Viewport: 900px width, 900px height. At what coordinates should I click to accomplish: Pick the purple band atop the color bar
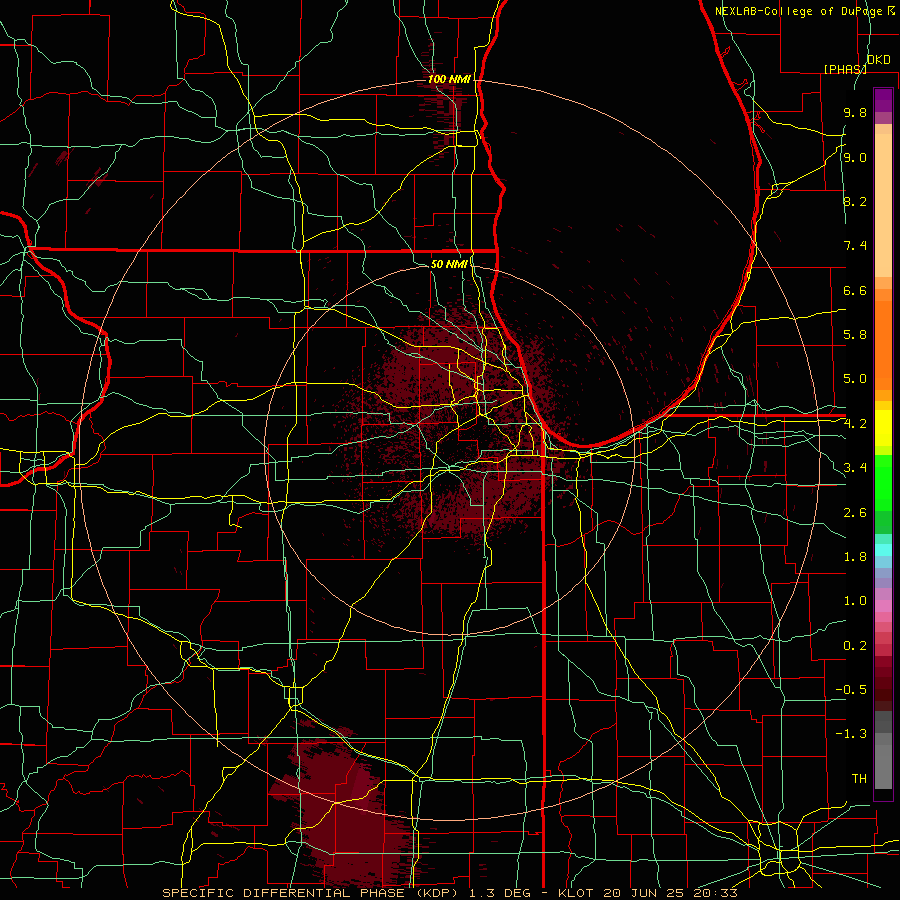click(883, 100)
